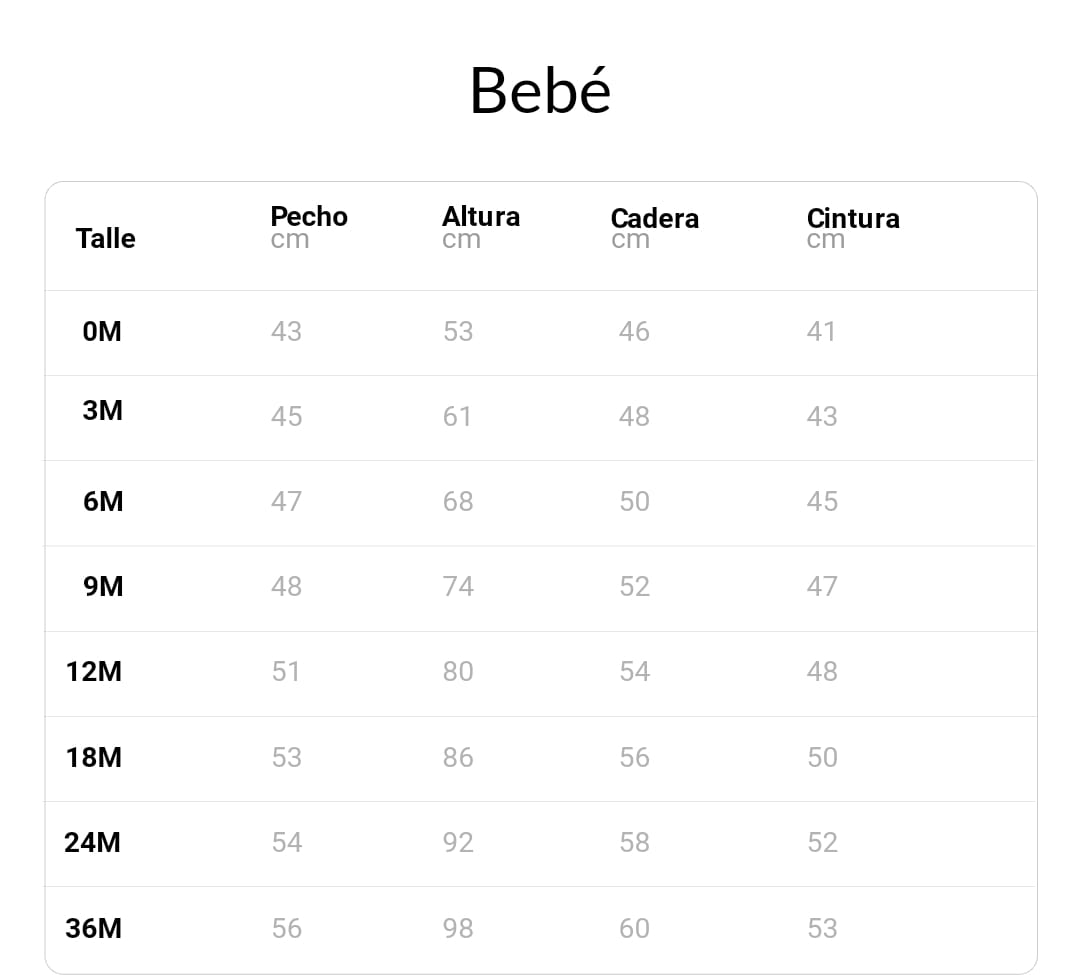
Task: Select the 6M size row label
Action: (x=103, y=501)
